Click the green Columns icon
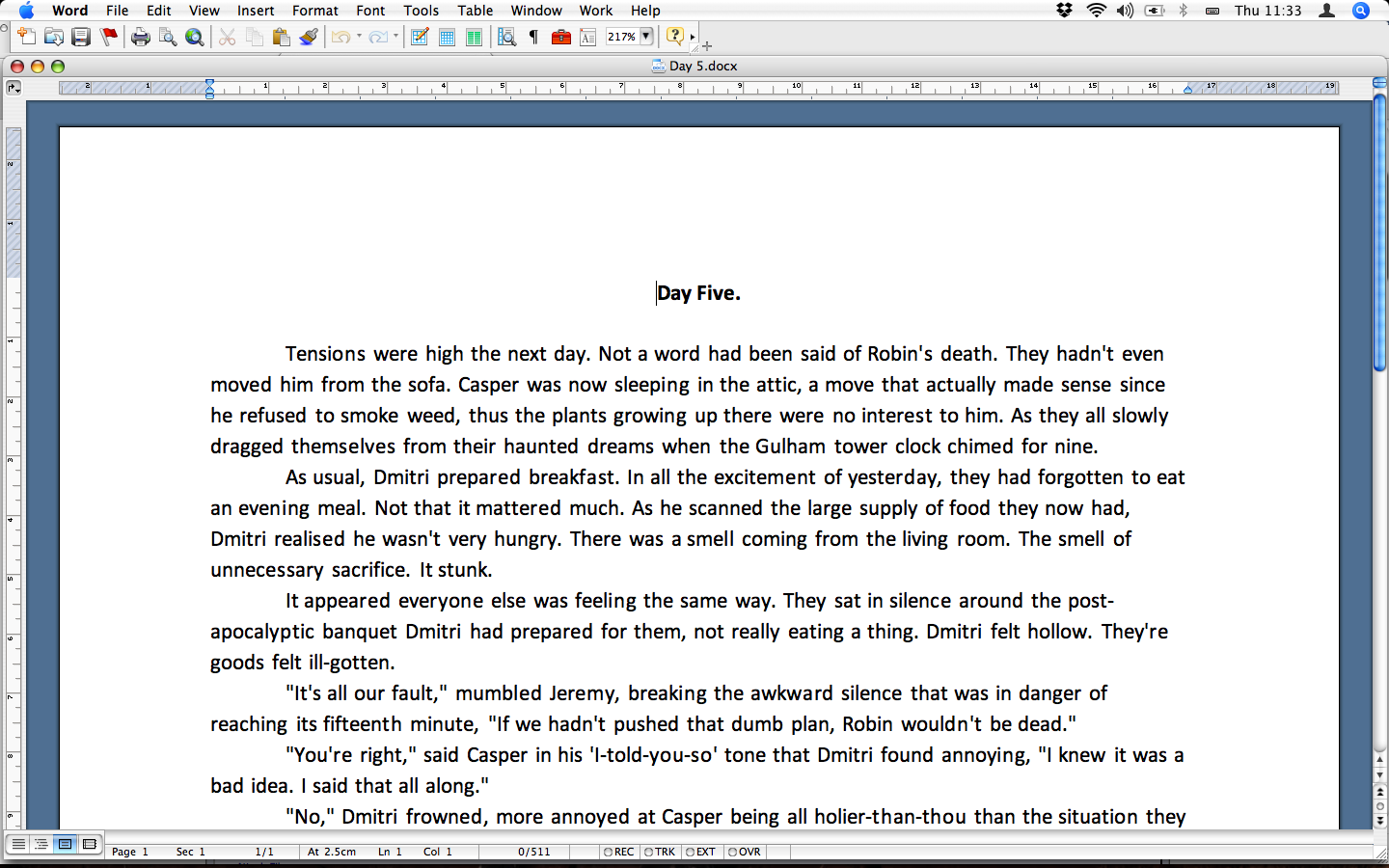Screen dimensions: 1389x868 tap(474, 37)
